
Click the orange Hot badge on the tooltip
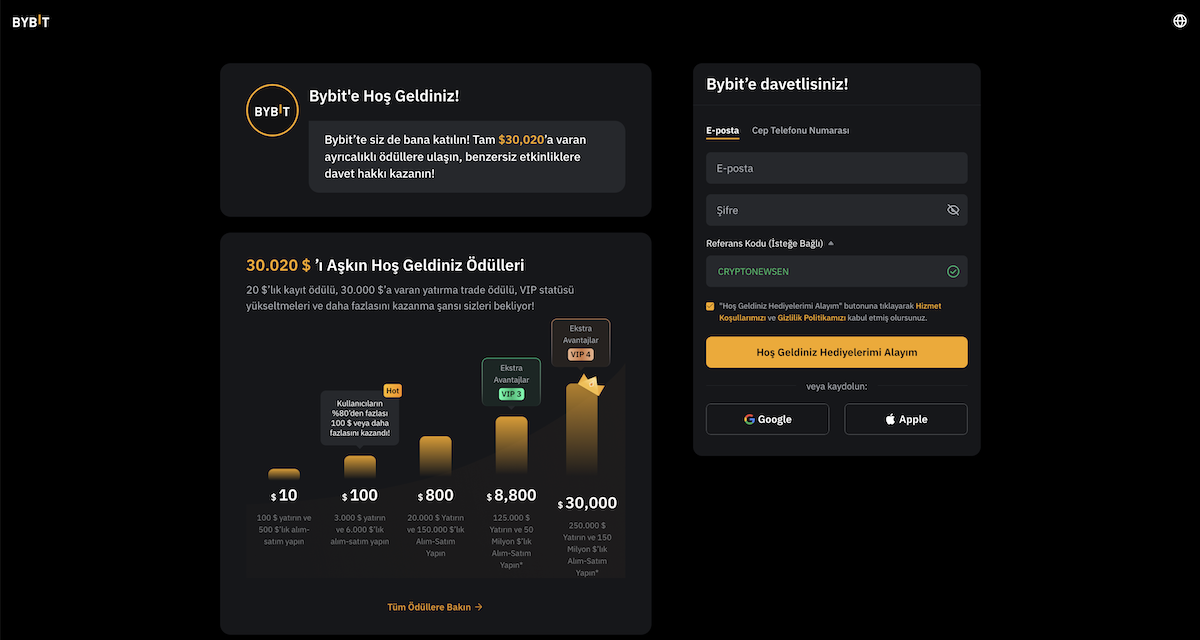(392, 390)
